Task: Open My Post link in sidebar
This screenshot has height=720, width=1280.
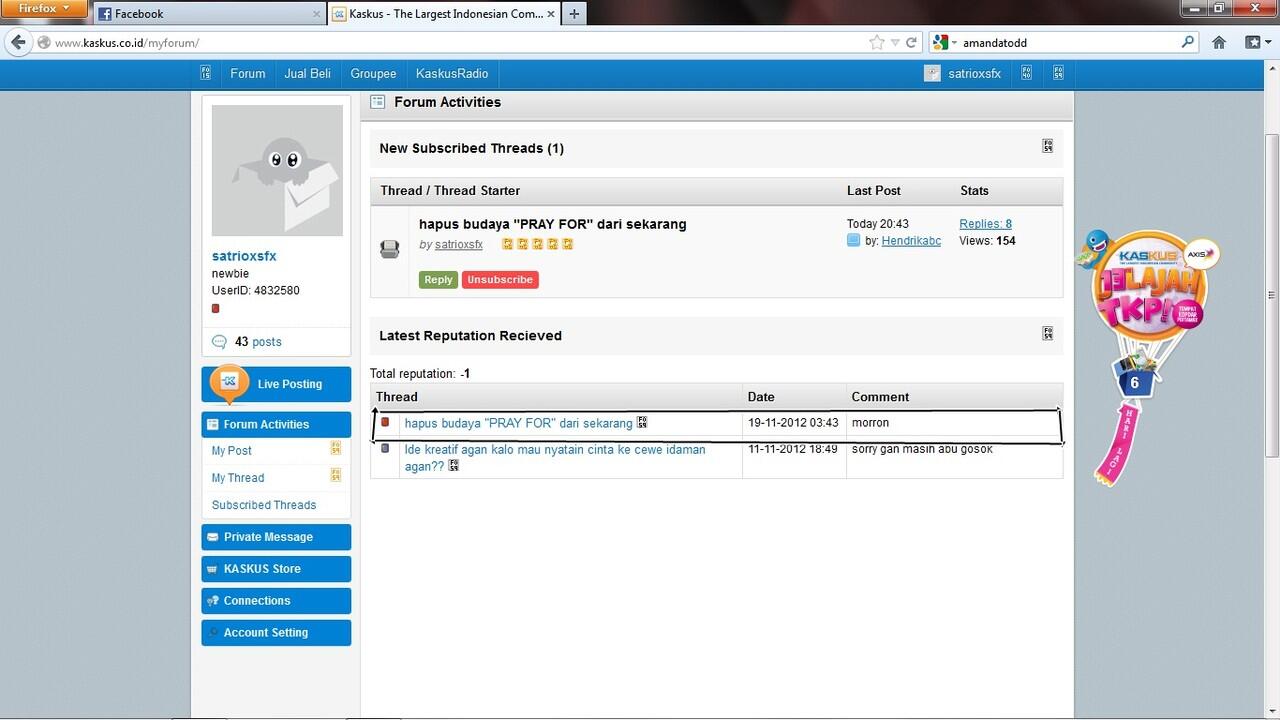Action: 232,451
